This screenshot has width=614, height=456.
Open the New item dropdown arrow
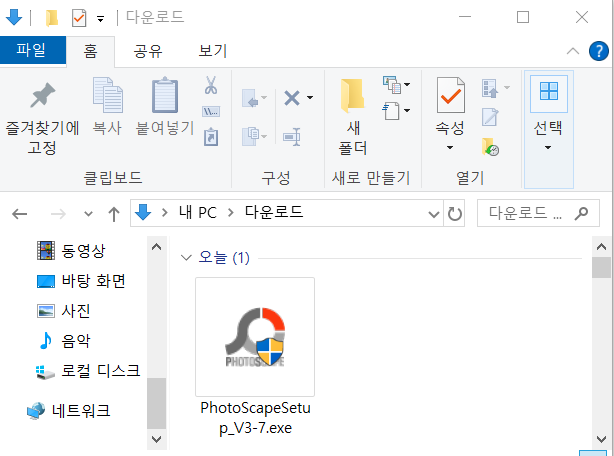point(407,85)
